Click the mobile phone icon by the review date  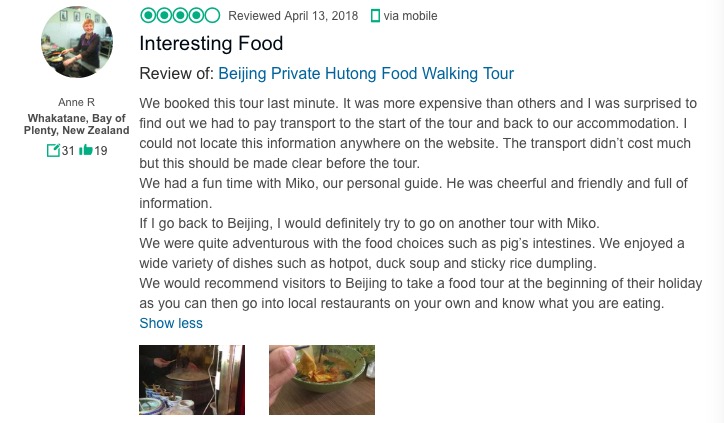376,16
